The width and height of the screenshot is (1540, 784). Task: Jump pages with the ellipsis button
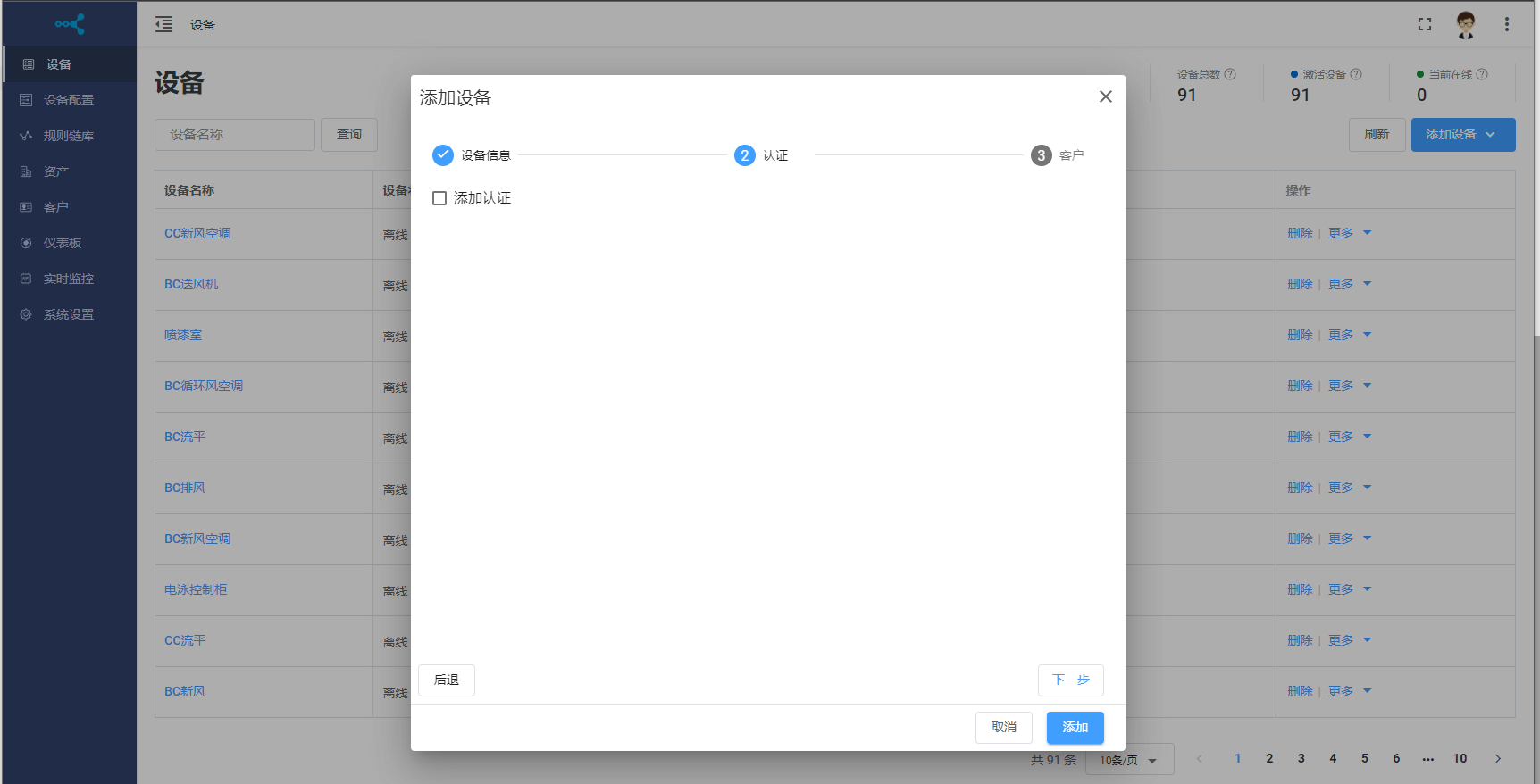(x=1428, y=758)
